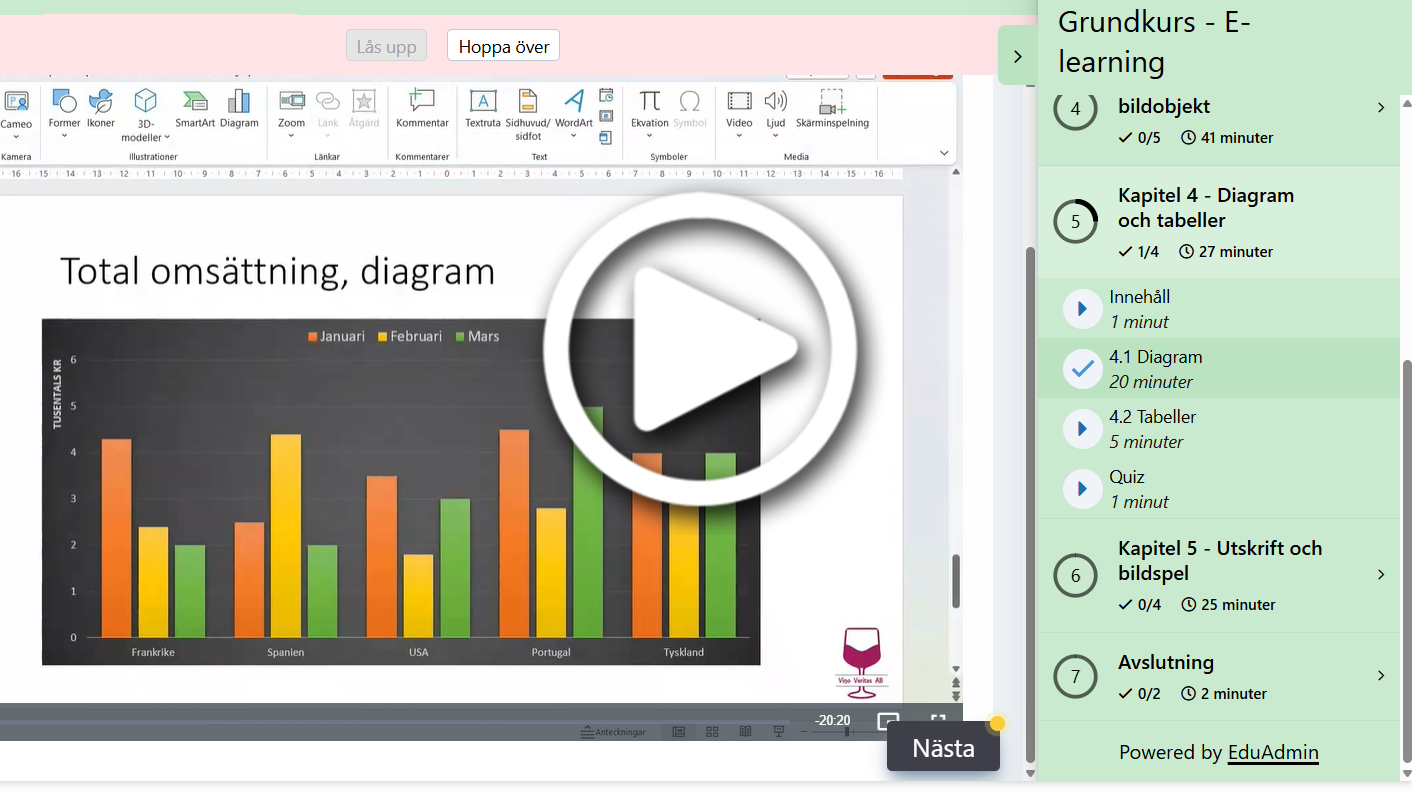This screenshot has height=798, width=1412.
Task: Click the Diagram chart icon in the ribbon
Action: click(x=239, y=108)
